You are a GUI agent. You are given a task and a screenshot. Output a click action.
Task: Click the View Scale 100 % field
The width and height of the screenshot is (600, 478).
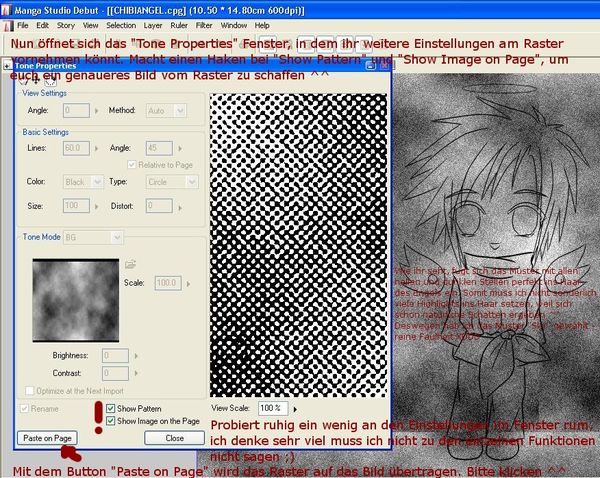(273, 408)
